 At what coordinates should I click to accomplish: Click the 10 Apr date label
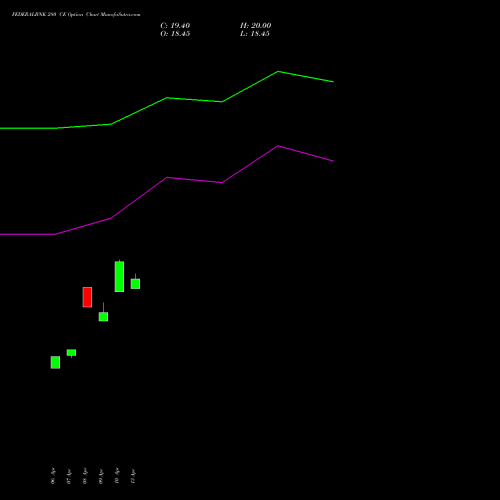pyautogui.click(x=117, y=476)
